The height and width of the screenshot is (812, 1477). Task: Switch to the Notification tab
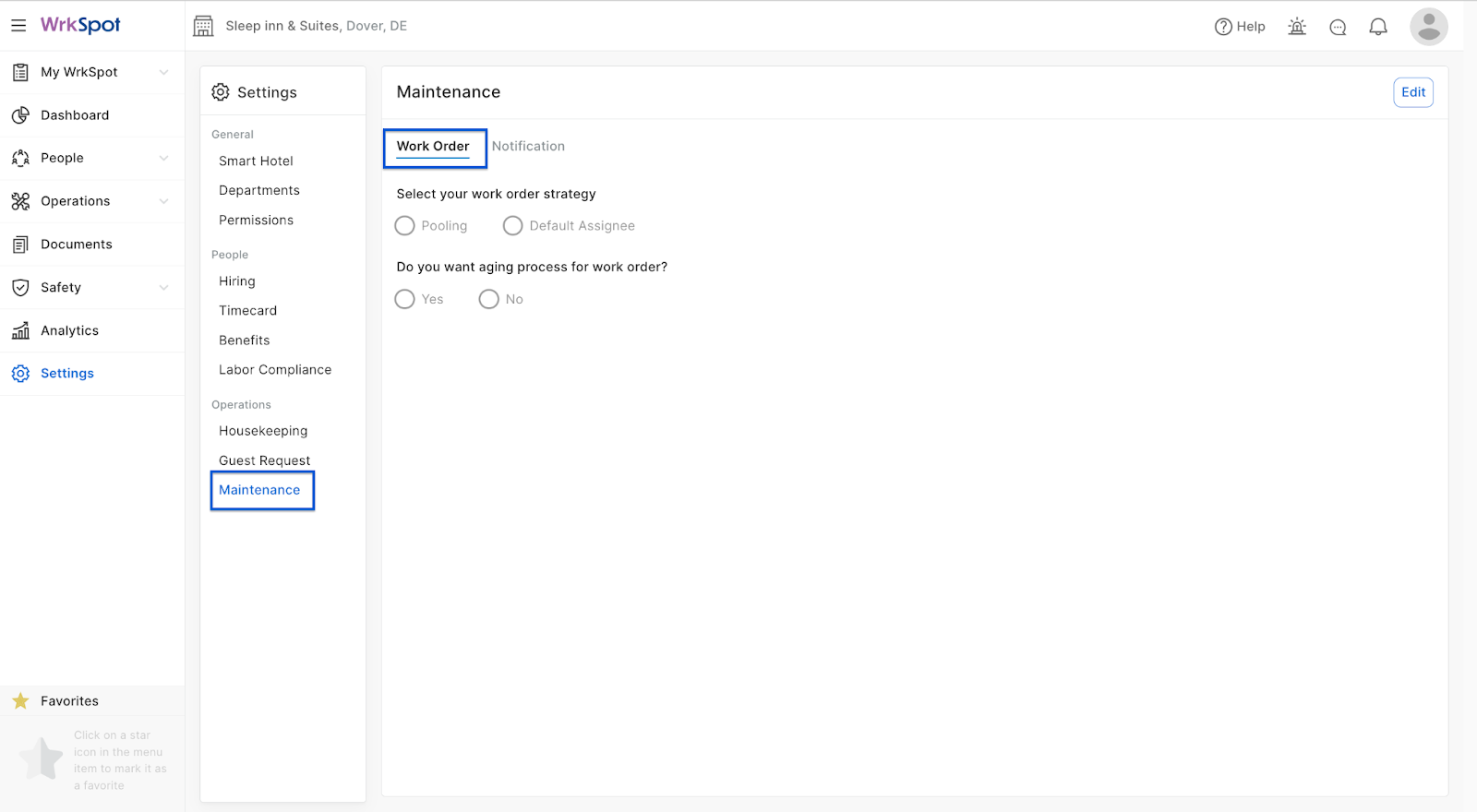pos(528,147)
